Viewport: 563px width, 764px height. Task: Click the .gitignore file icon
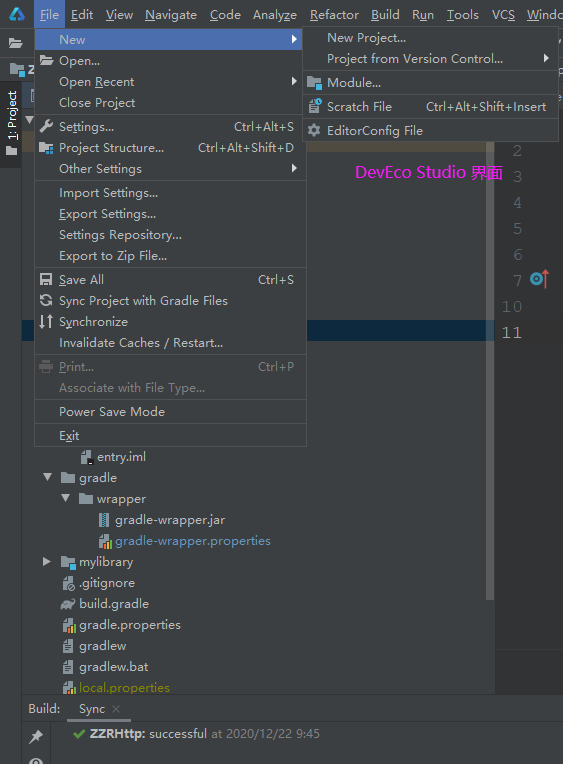pos(68,583)
